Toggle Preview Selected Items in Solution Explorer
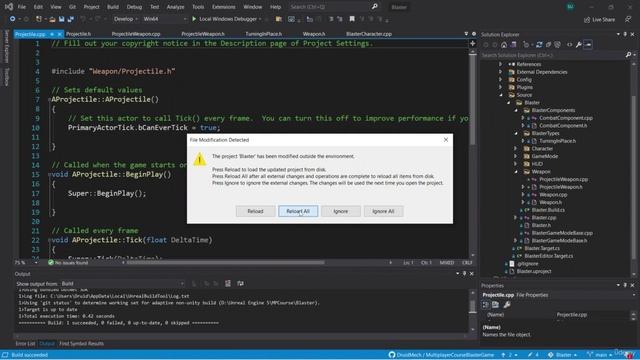Viewport: 640px width, 360px height. 588,44
